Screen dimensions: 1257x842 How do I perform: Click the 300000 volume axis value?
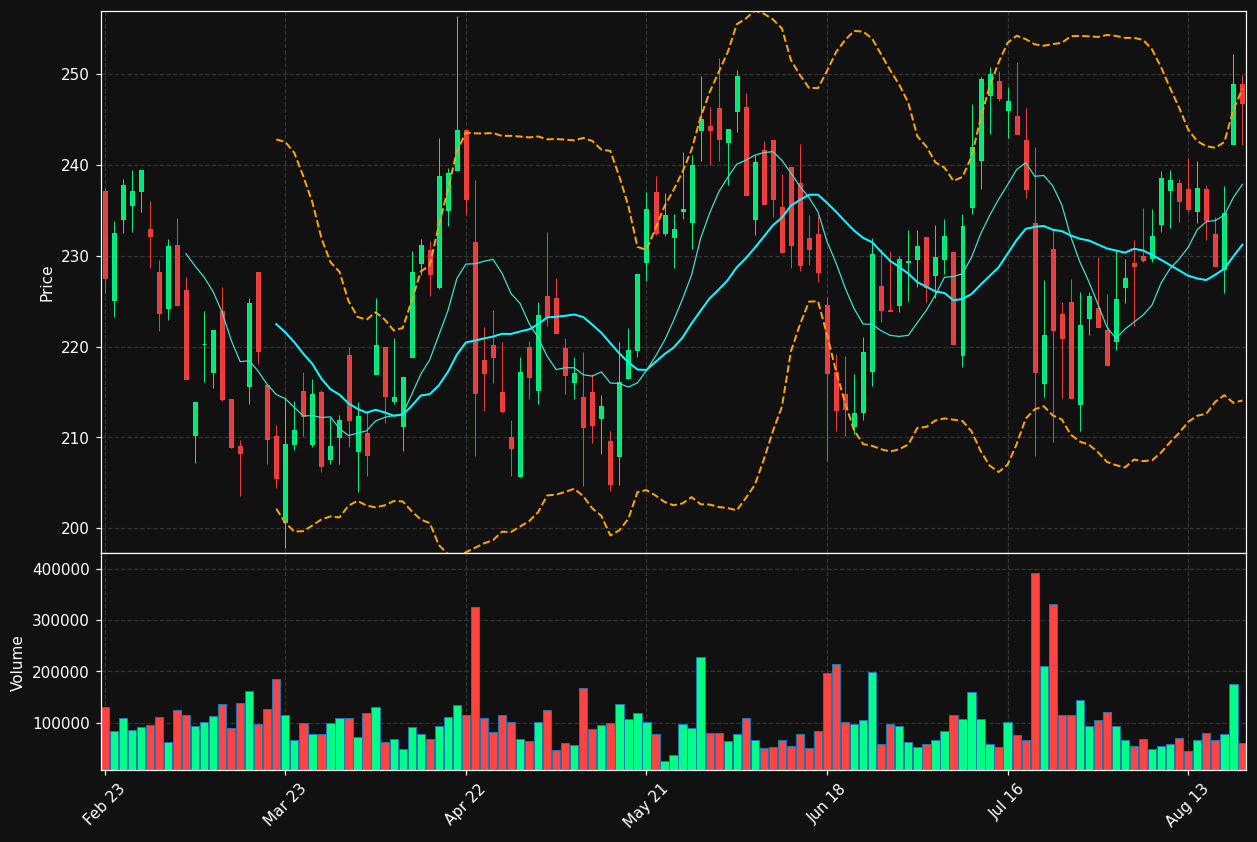coord(62,621)
